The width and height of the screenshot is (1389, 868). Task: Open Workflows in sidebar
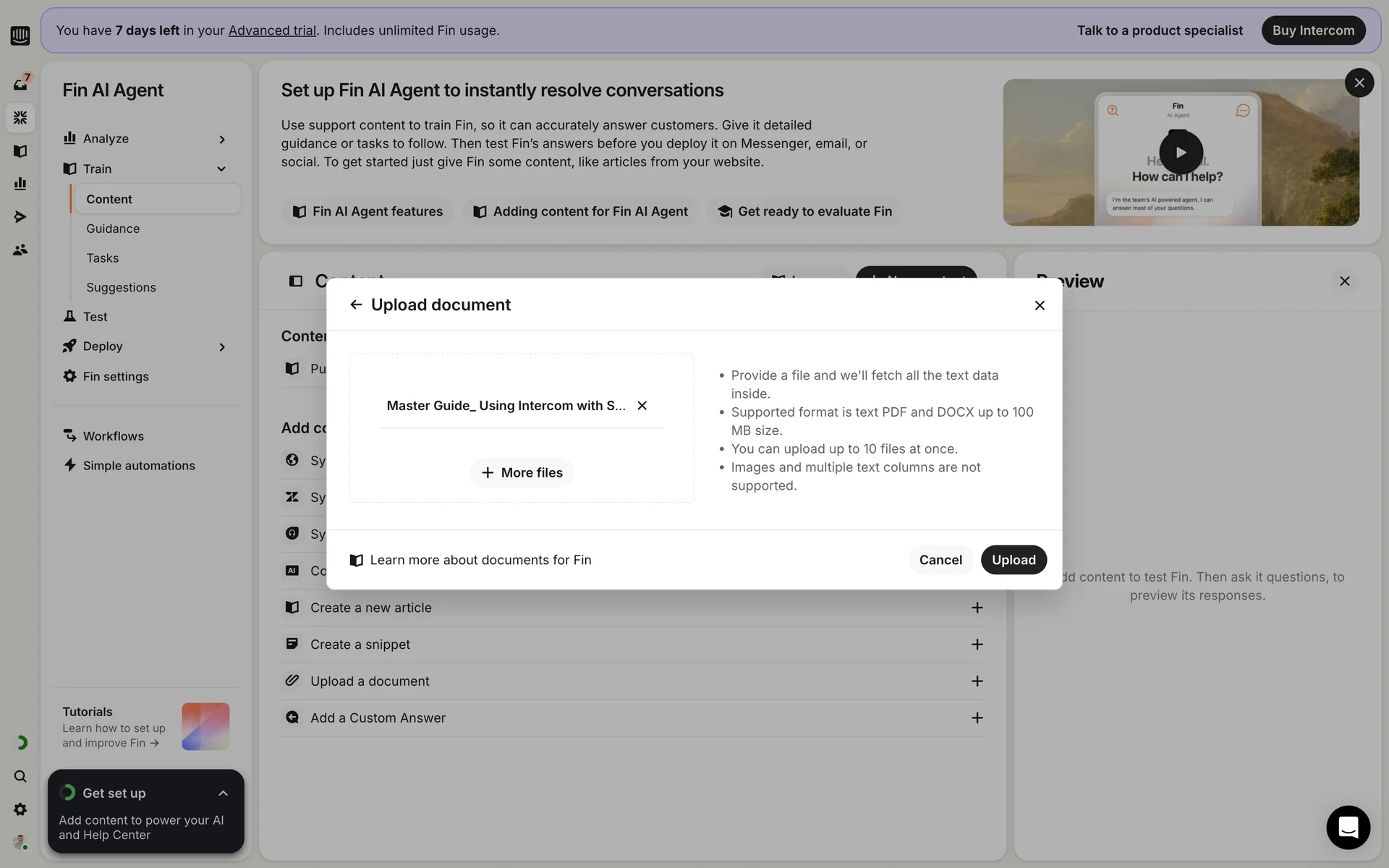[x=113, y=436]
